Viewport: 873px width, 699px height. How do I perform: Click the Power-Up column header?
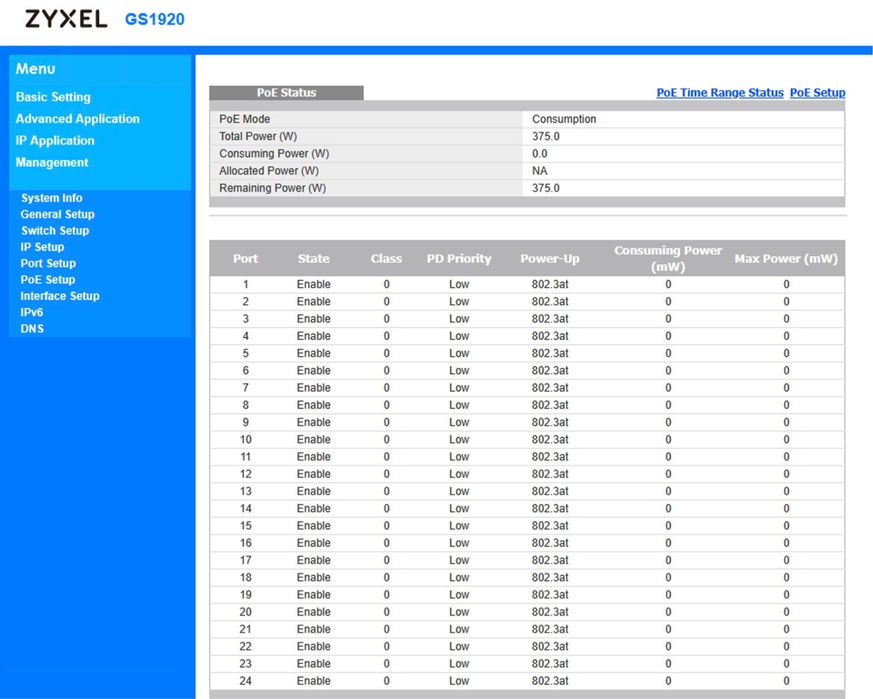click(550, 258)
